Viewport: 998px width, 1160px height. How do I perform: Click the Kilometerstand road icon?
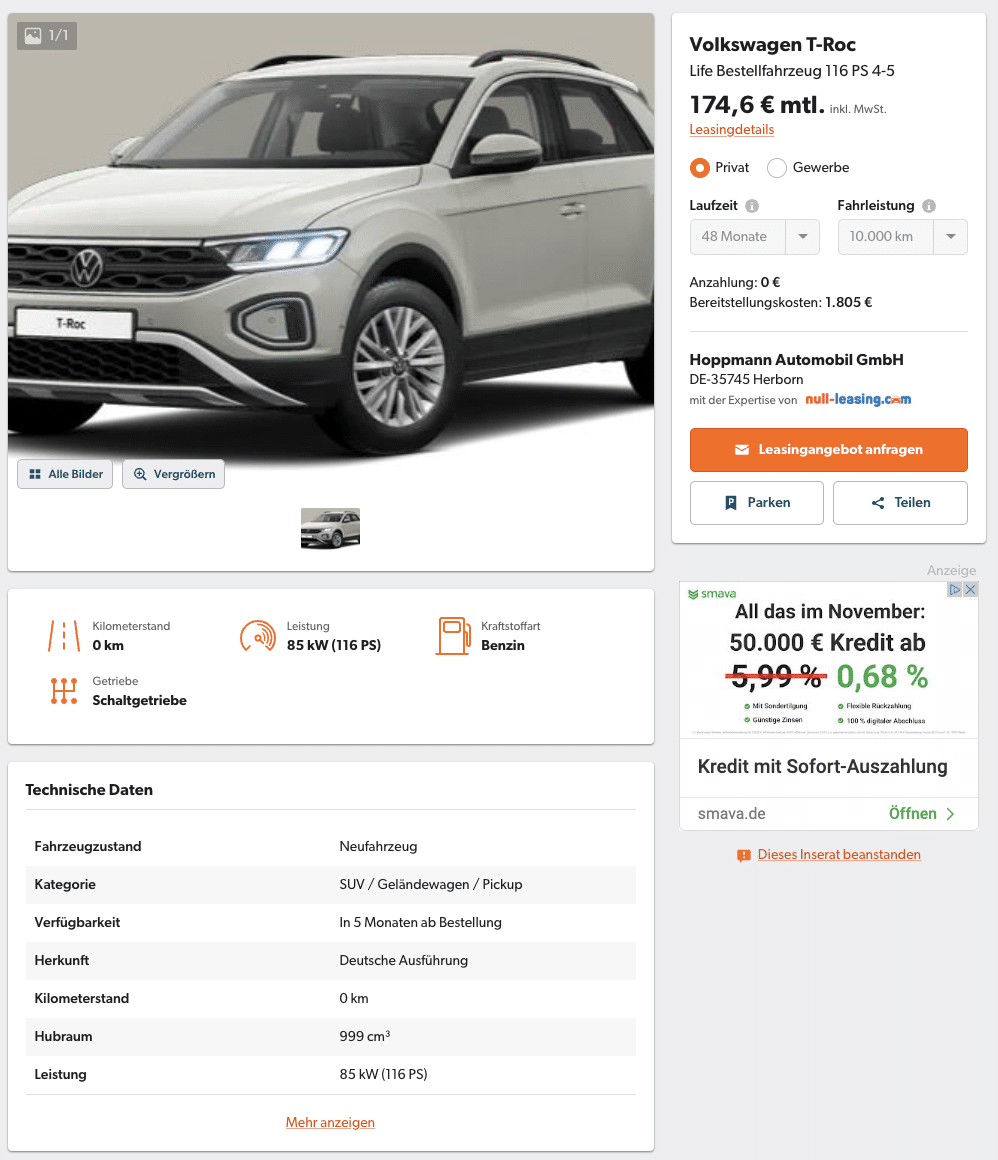click(64, 635)
